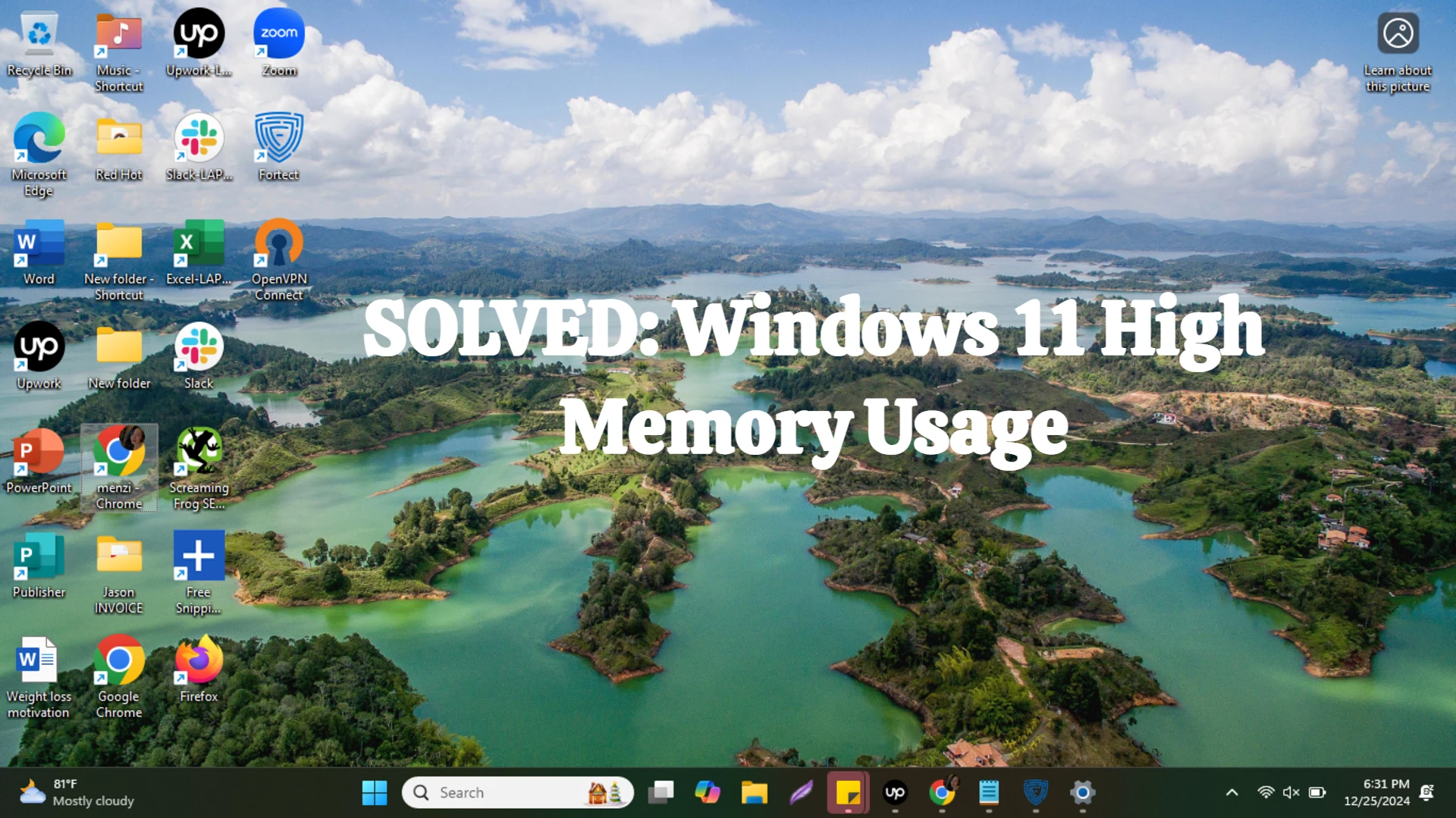Image resolution: width=1456 pixels, height=818 pixels.
Task: Click the Learn about this picture icon
Action: [1398, 35]
